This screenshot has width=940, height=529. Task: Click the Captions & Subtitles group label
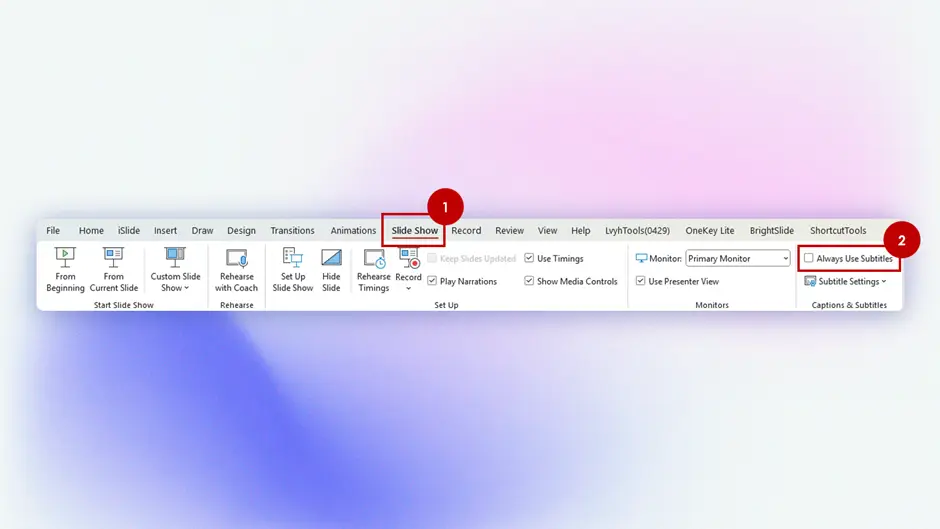pos(849,305)
